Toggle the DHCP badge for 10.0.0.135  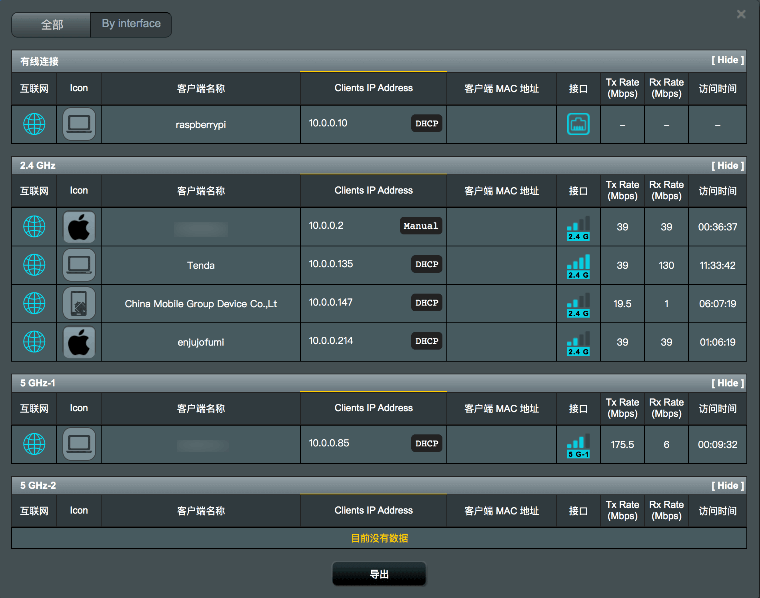(x=427, y=264)
